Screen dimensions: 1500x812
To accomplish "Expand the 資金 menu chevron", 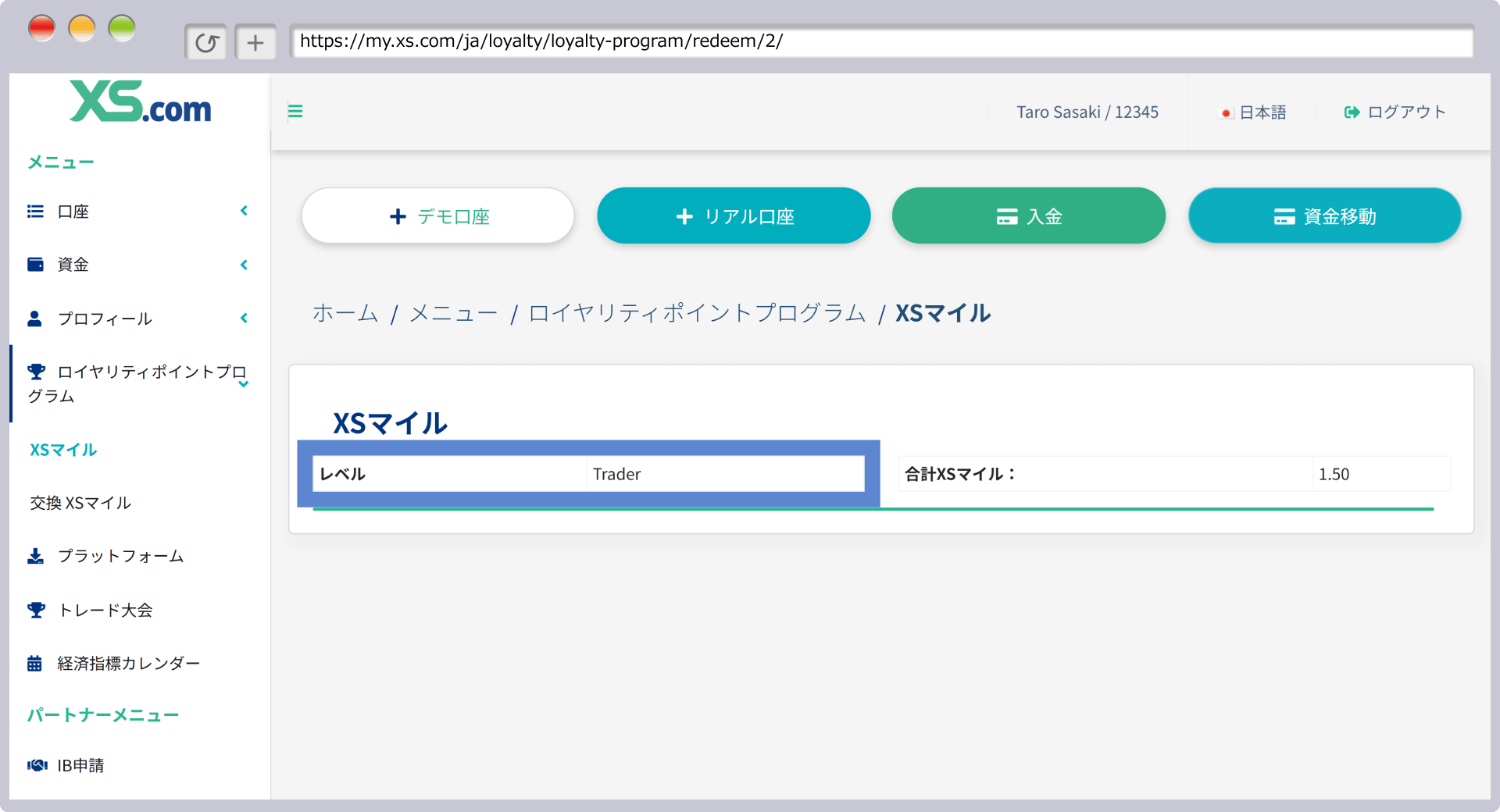I will point(244,265).
